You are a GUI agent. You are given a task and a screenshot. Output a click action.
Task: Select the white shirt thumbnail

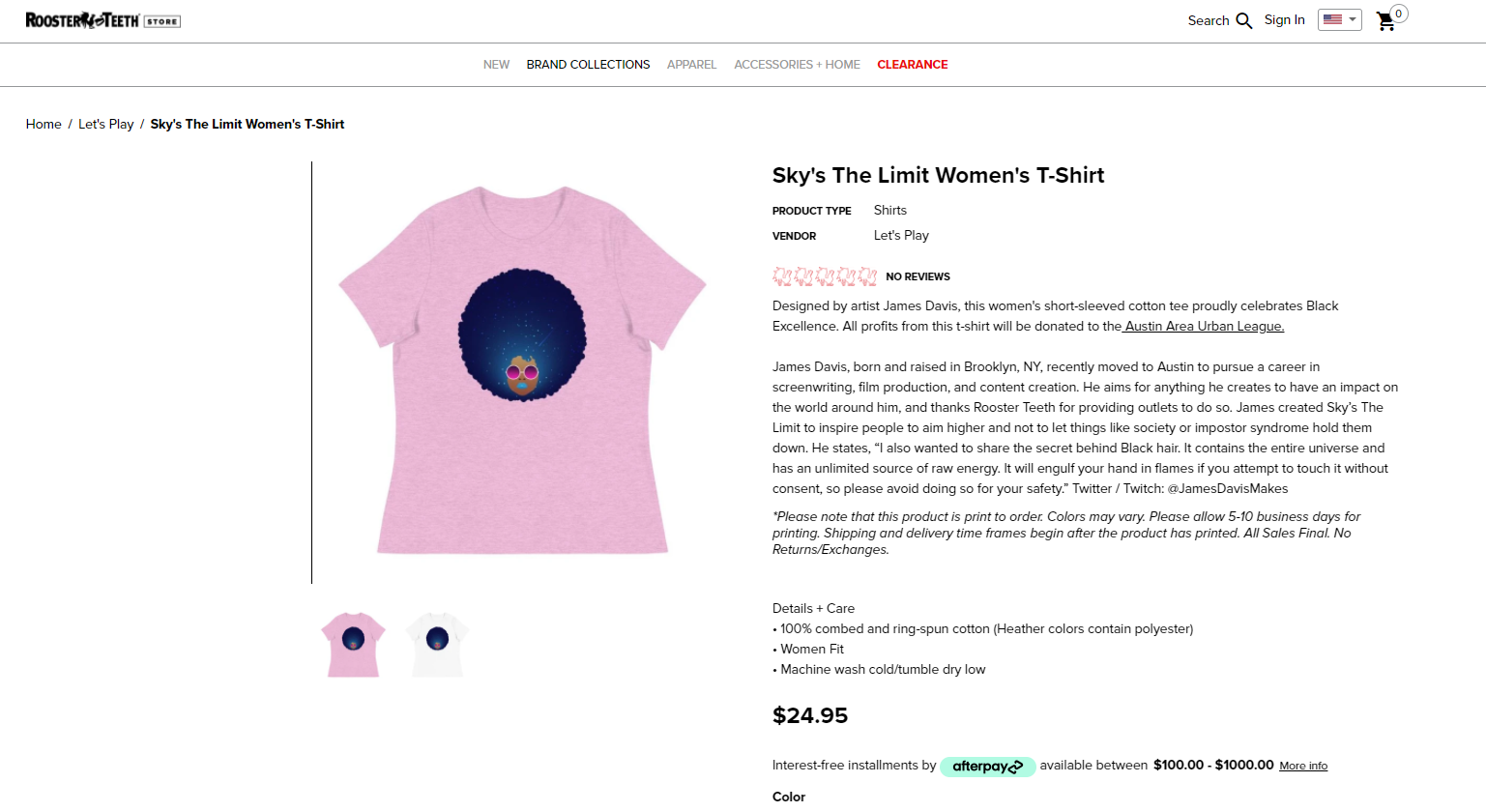437,645
